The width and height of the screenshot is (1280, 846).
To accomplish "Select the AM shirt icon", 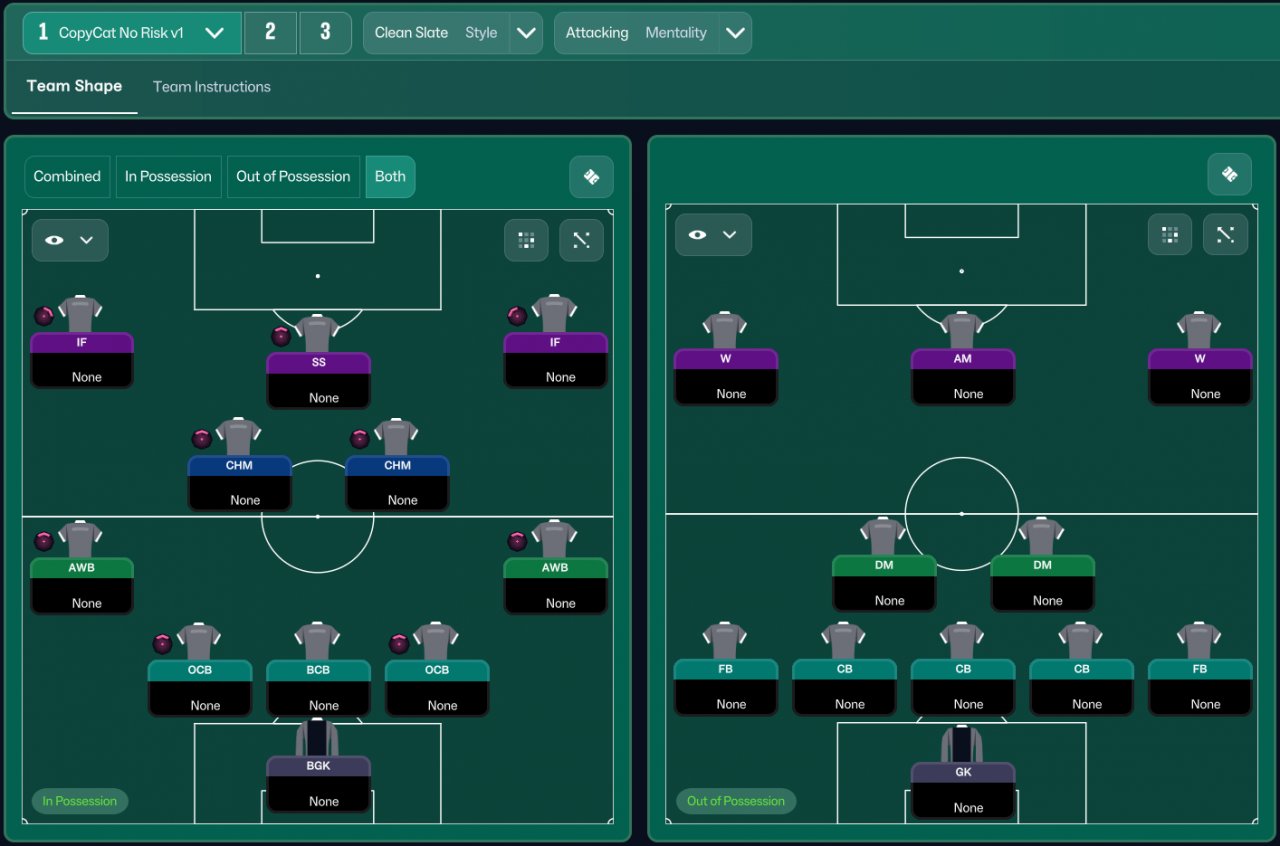I will point(962,330).
